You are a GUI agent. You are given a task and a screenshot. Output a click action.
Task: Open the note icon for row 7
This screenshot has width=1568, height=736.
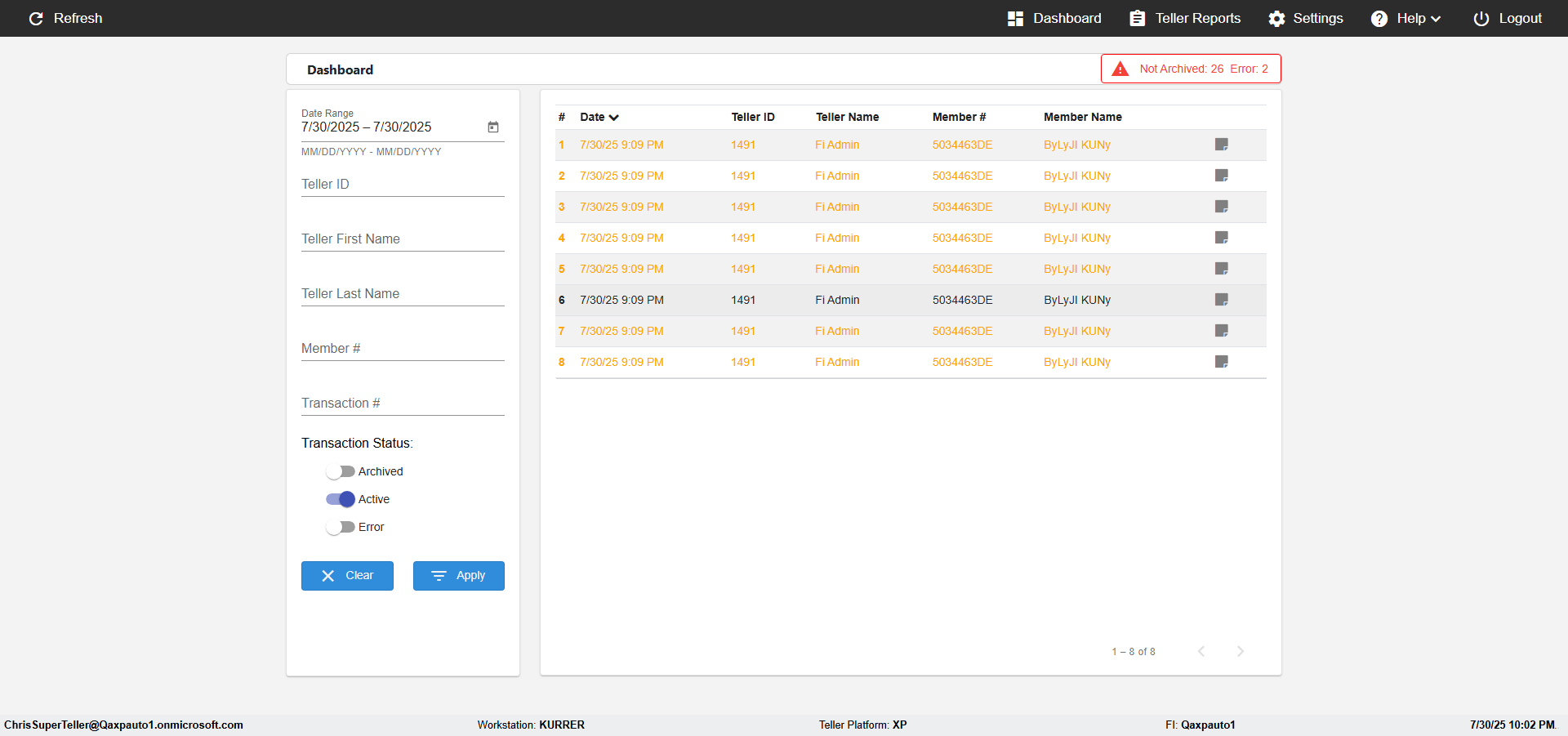[1222, 331]
